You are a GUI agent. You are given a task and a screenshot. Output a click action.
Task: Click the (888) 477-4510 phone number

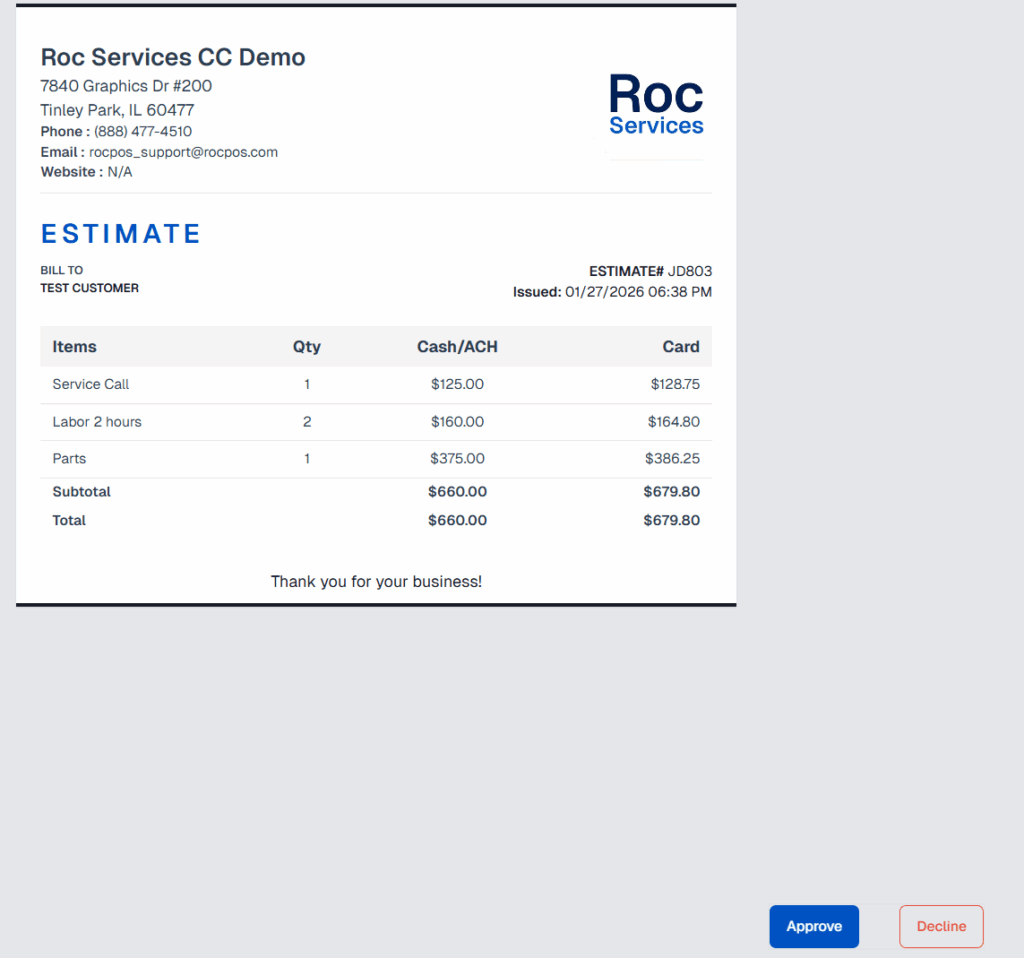click(143, 131)
